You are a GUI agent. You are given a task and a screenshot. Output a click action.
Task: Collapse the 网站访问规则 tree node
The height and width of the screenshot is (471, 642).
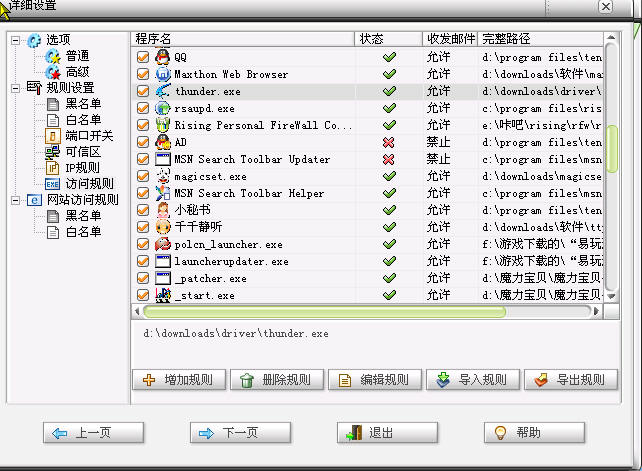(x=16, y=200)
